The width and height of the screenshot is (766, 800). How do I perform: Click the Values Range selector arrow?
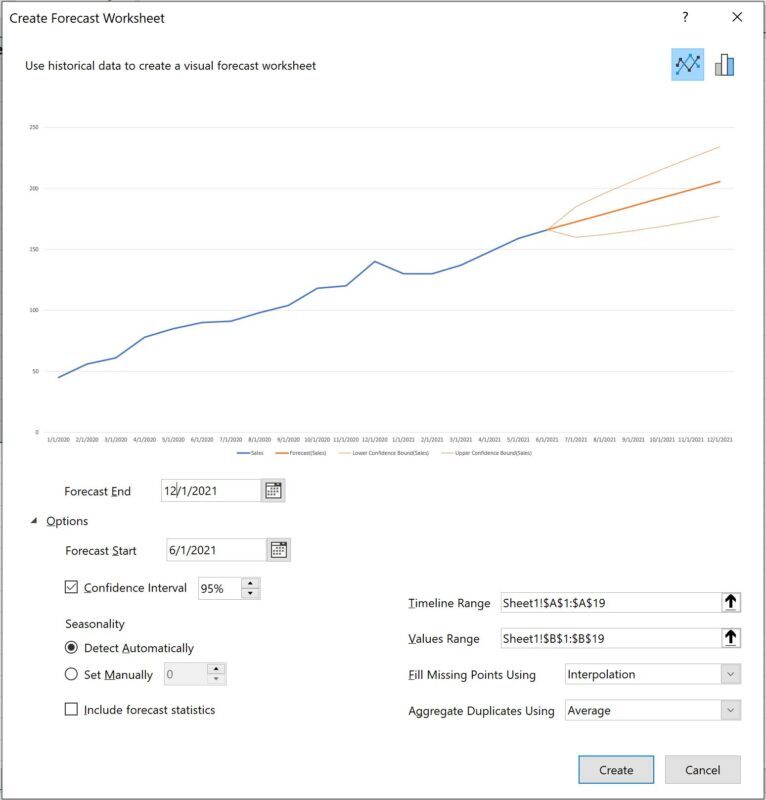[731, 638]
